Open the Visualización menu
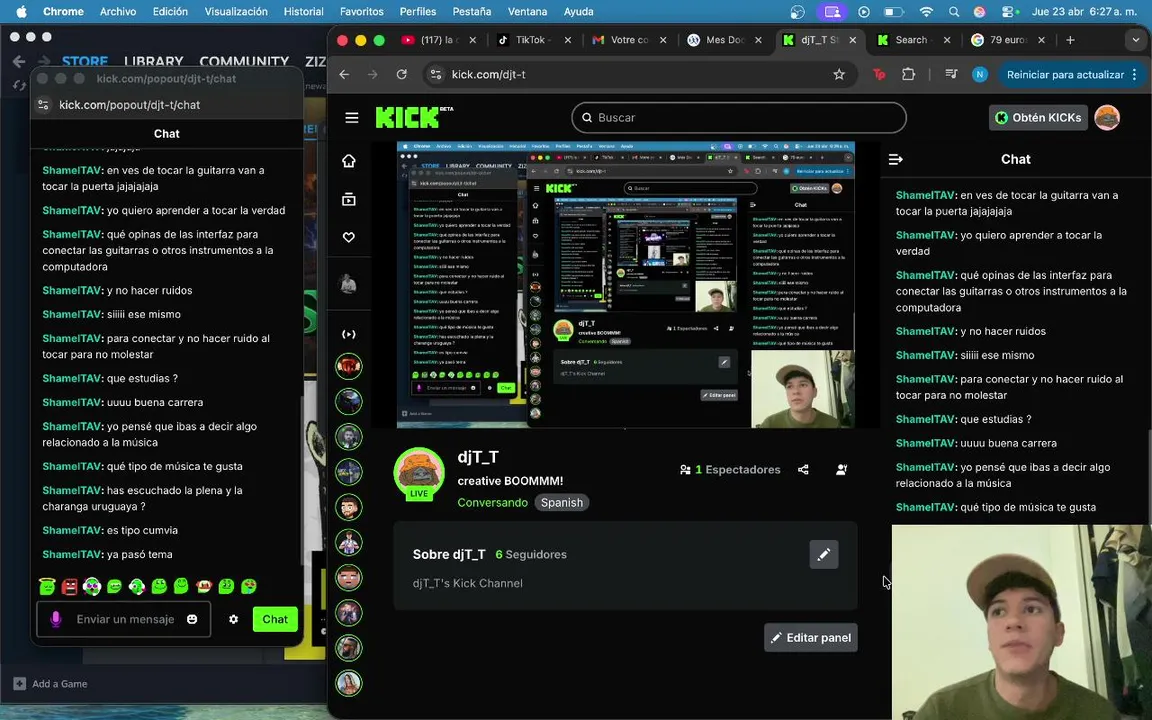Viewport: 1152px width, 720px height. tap(236, 12)
